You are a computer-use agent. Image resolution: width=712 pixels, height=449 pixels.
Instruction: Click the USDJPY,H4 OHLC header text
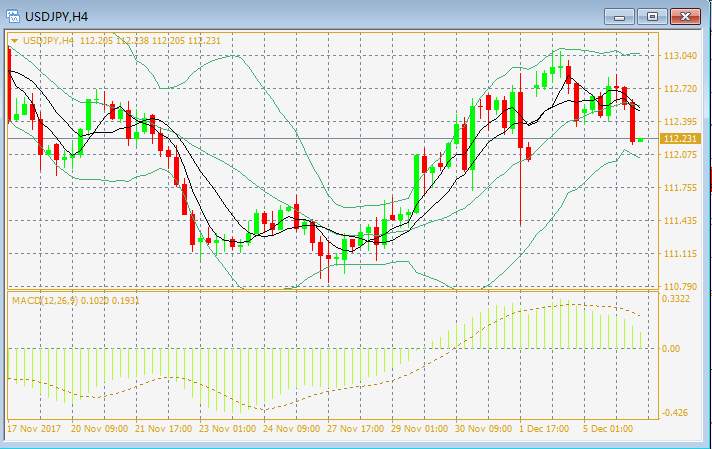point(122,41)
